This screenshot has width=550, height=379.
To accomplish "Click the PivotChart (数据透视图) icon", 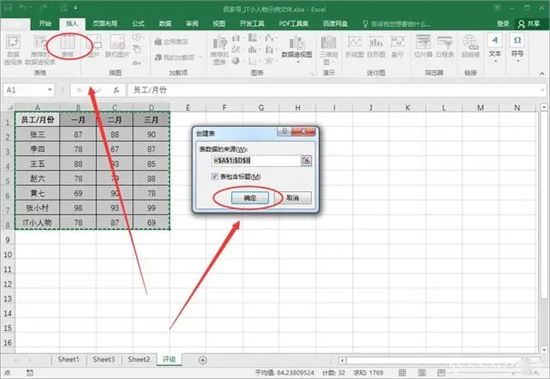I will [x=297, y=48].
